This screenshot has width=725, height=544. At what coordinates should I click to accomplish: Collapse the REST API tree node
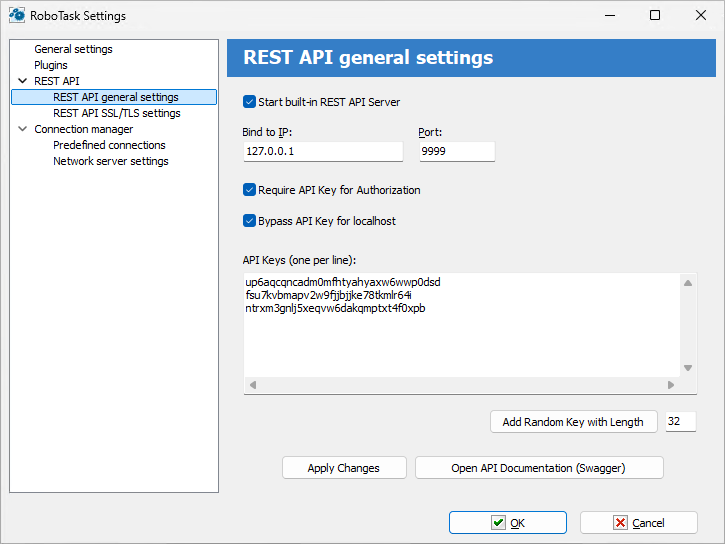click(22, 81)
